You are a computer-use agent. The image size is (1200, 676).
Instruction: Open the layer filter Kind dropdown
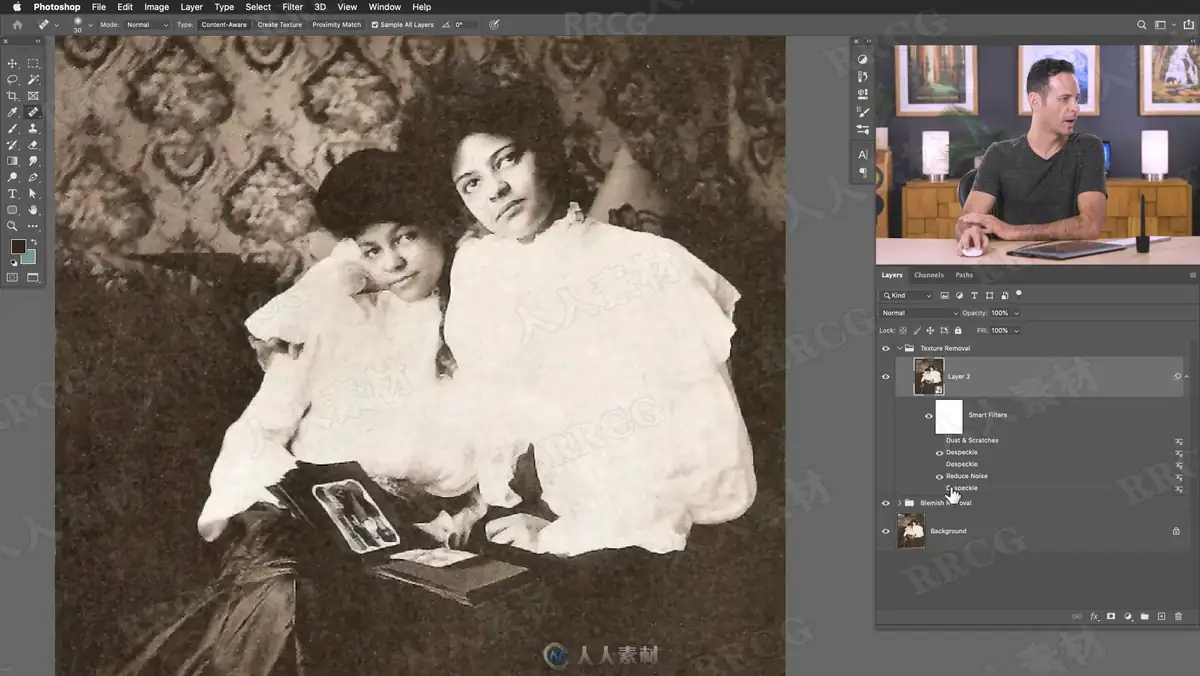pos(907,296)
